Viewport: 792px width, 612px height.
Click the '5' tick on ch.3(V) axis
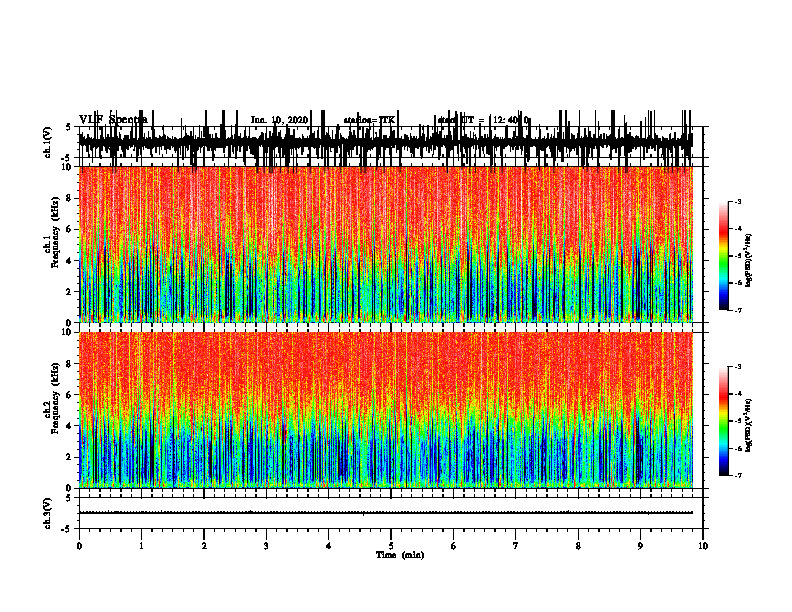68,498
